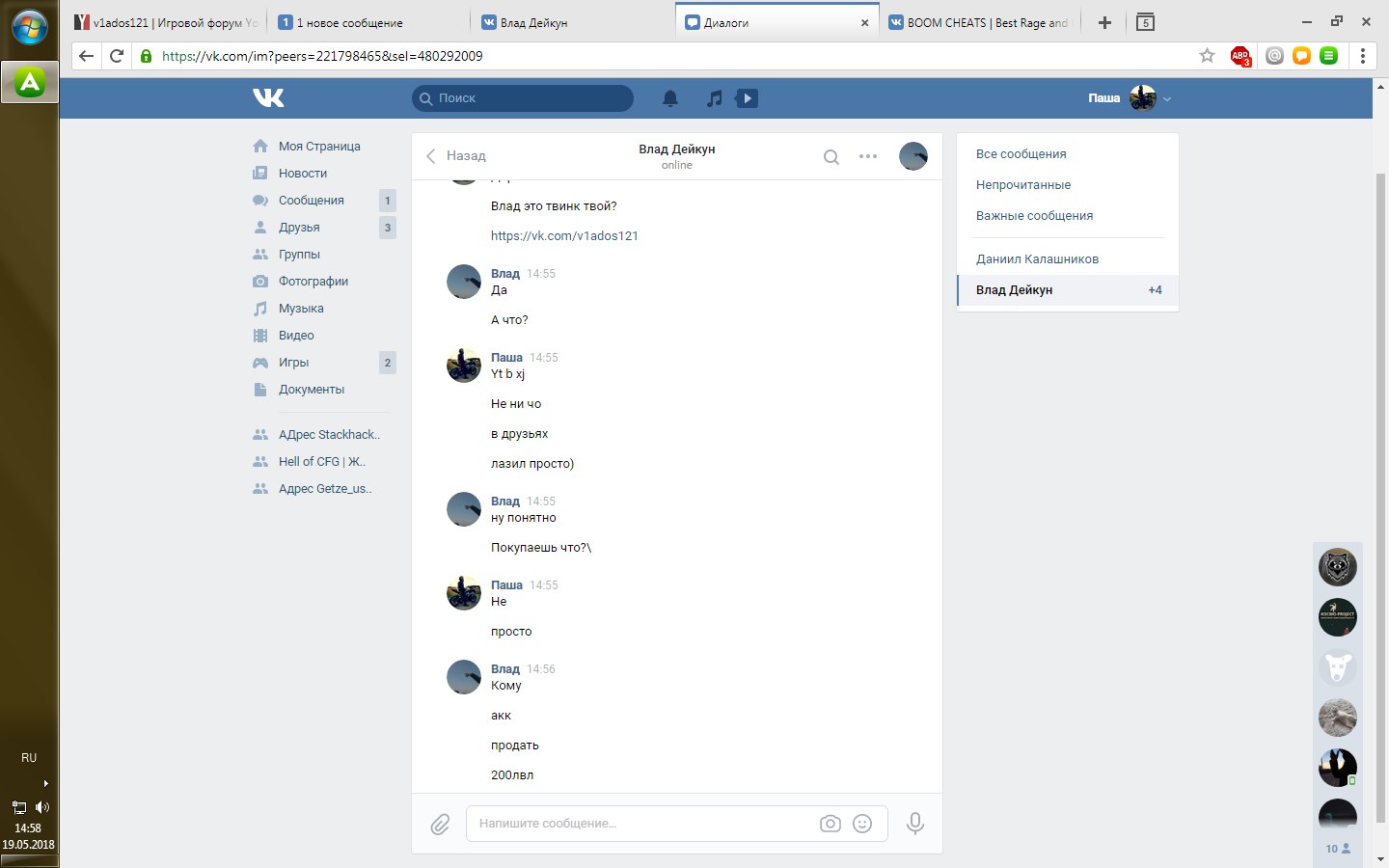Open the browser three-dot menu
1389x868 pixels.
coord(1363,56)
